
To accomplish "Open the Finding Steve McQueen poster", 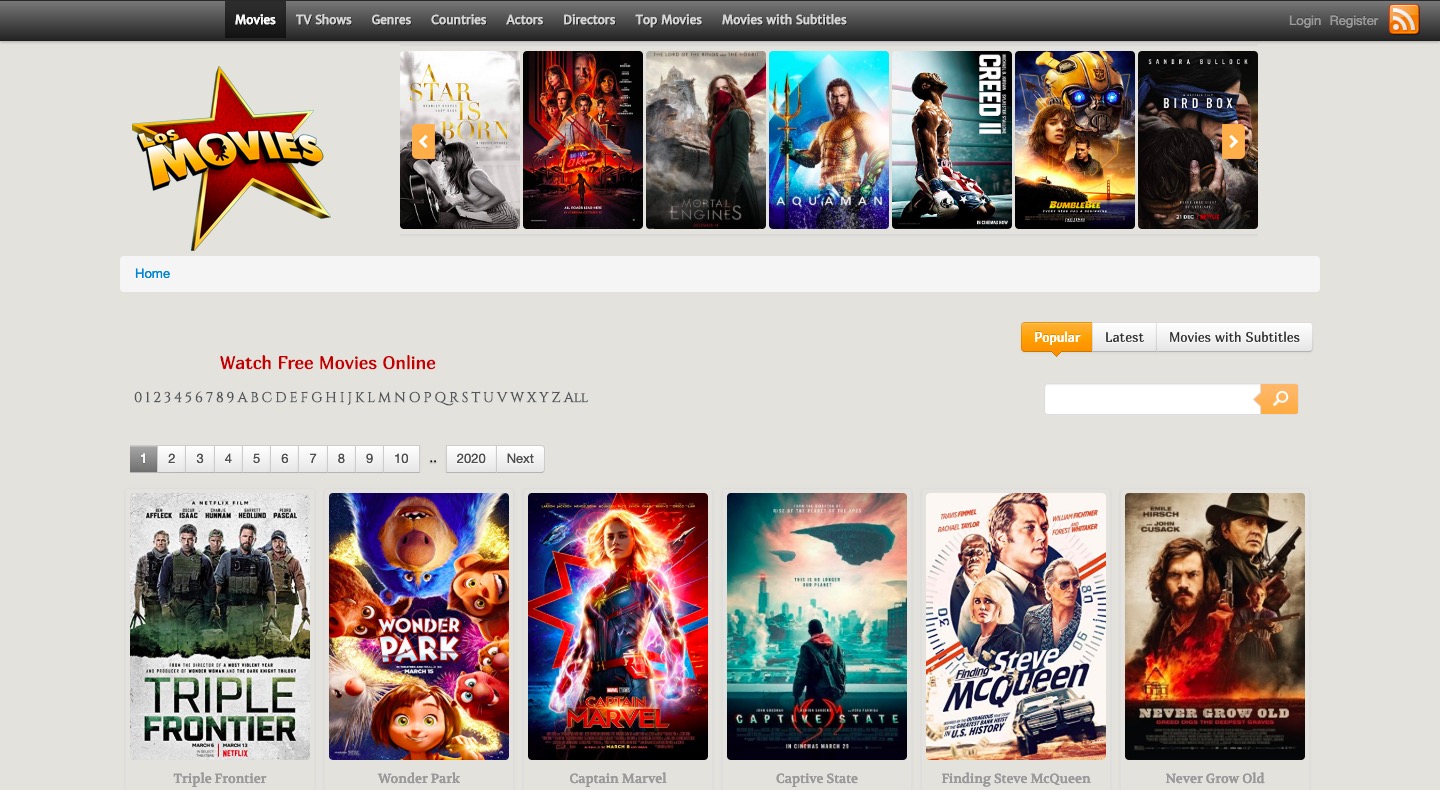I will coord(1016,626).
